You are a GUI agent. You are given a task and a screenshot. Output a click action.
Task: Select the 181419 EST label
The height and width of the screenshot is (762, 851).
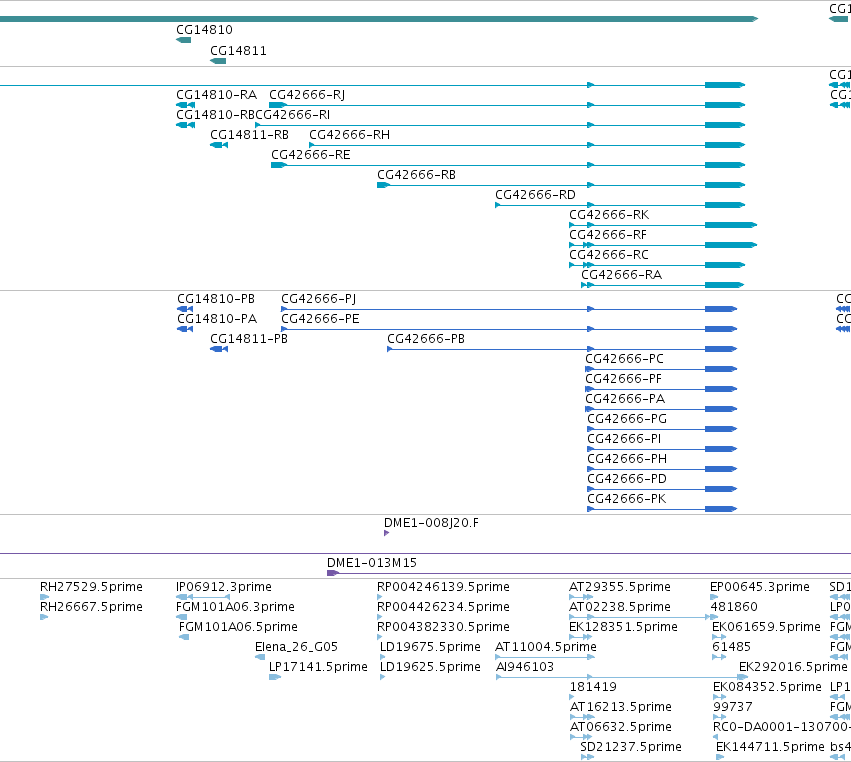click(x=593, y=687)
